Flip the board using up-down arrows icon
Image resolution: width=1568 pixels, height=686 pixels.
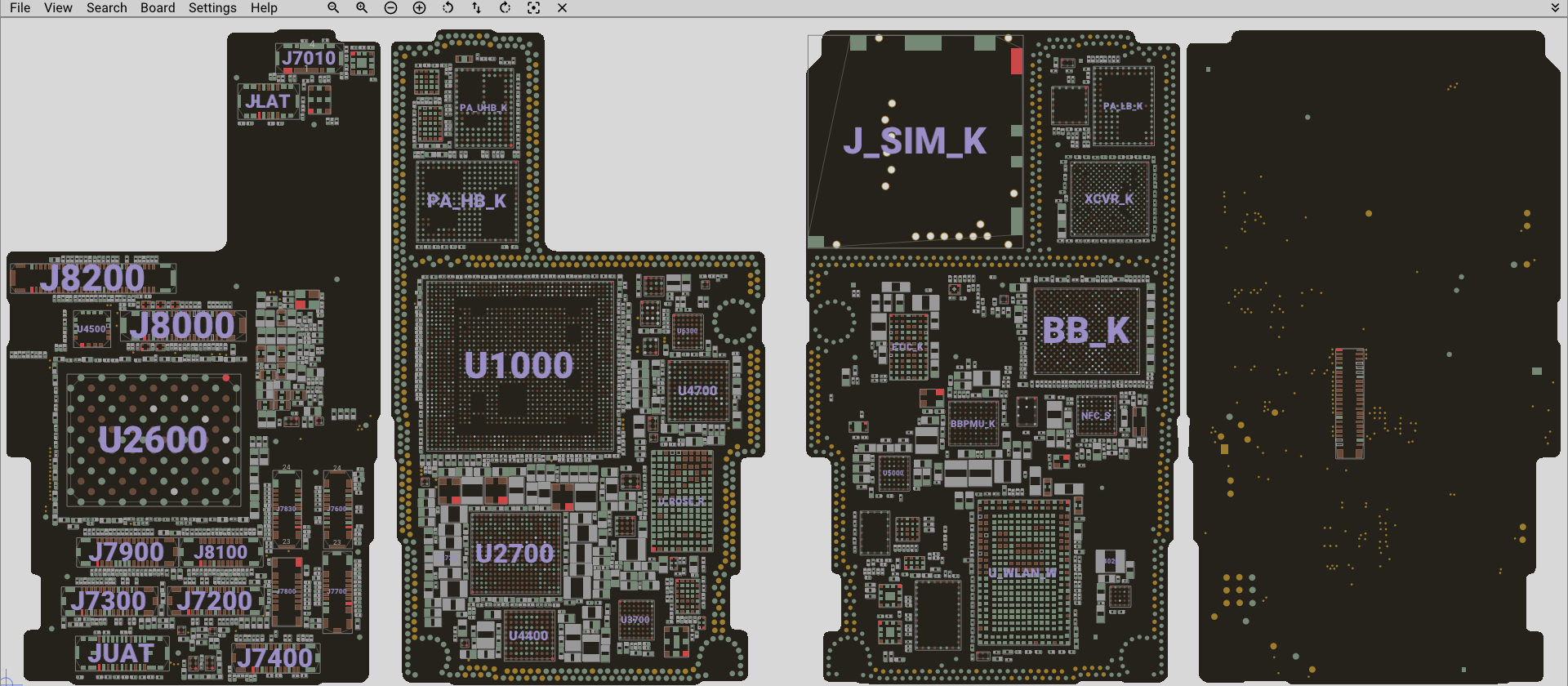pos(476,7)
